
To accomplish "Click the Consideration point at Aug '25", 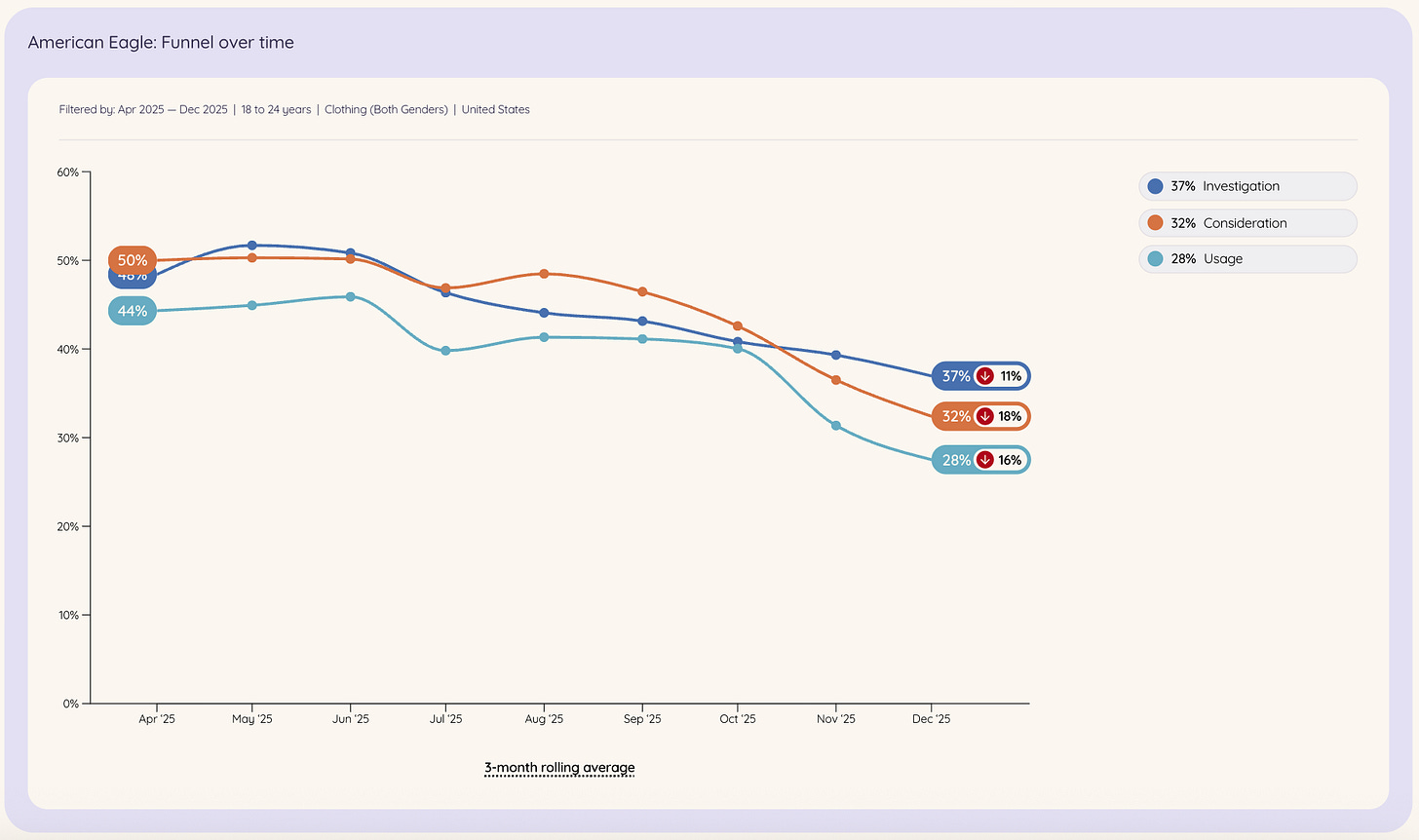I will click(x=544, y=274).
